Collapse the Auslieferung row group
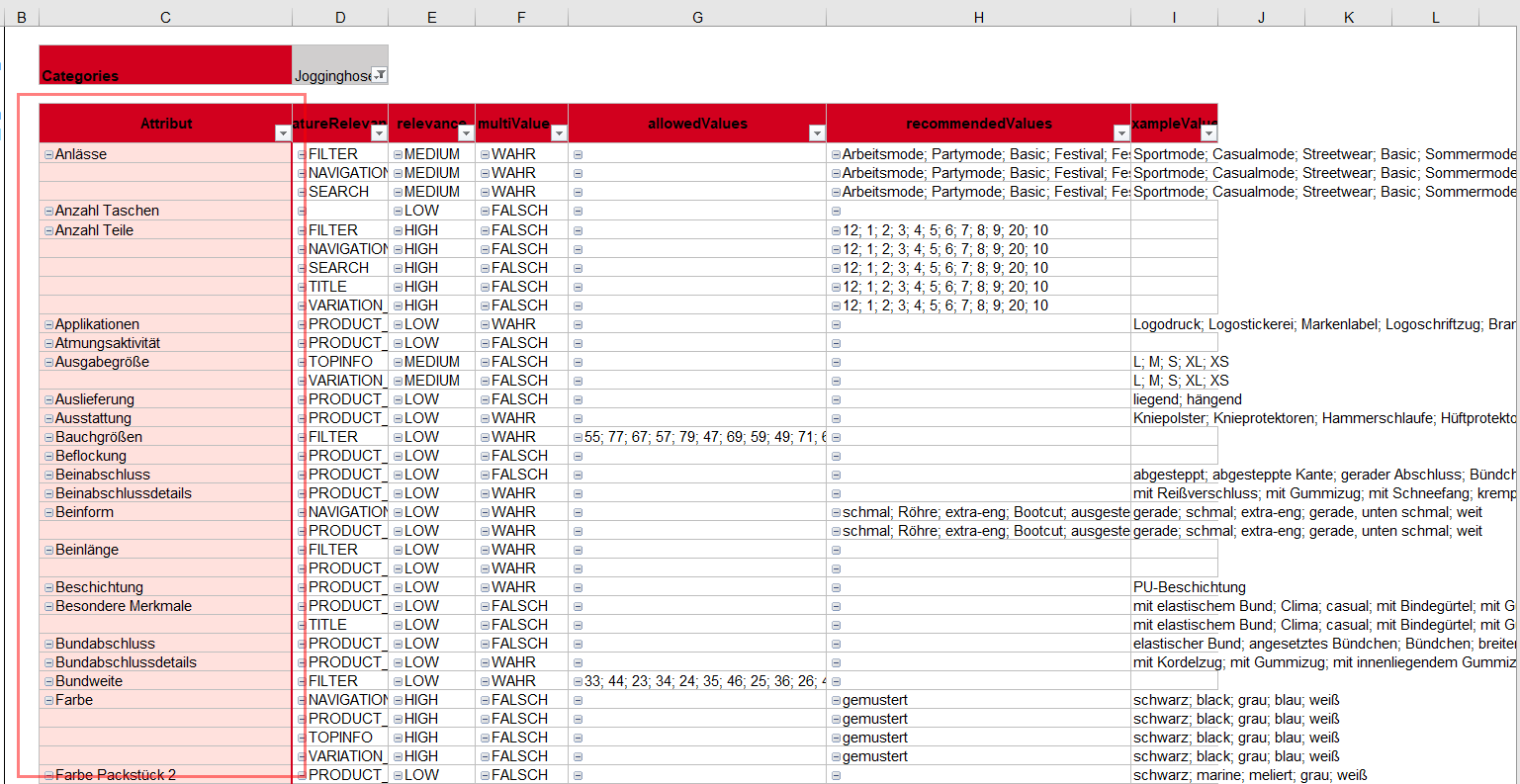This screenshot has width=1520, height=784. [x=48, y=400]
